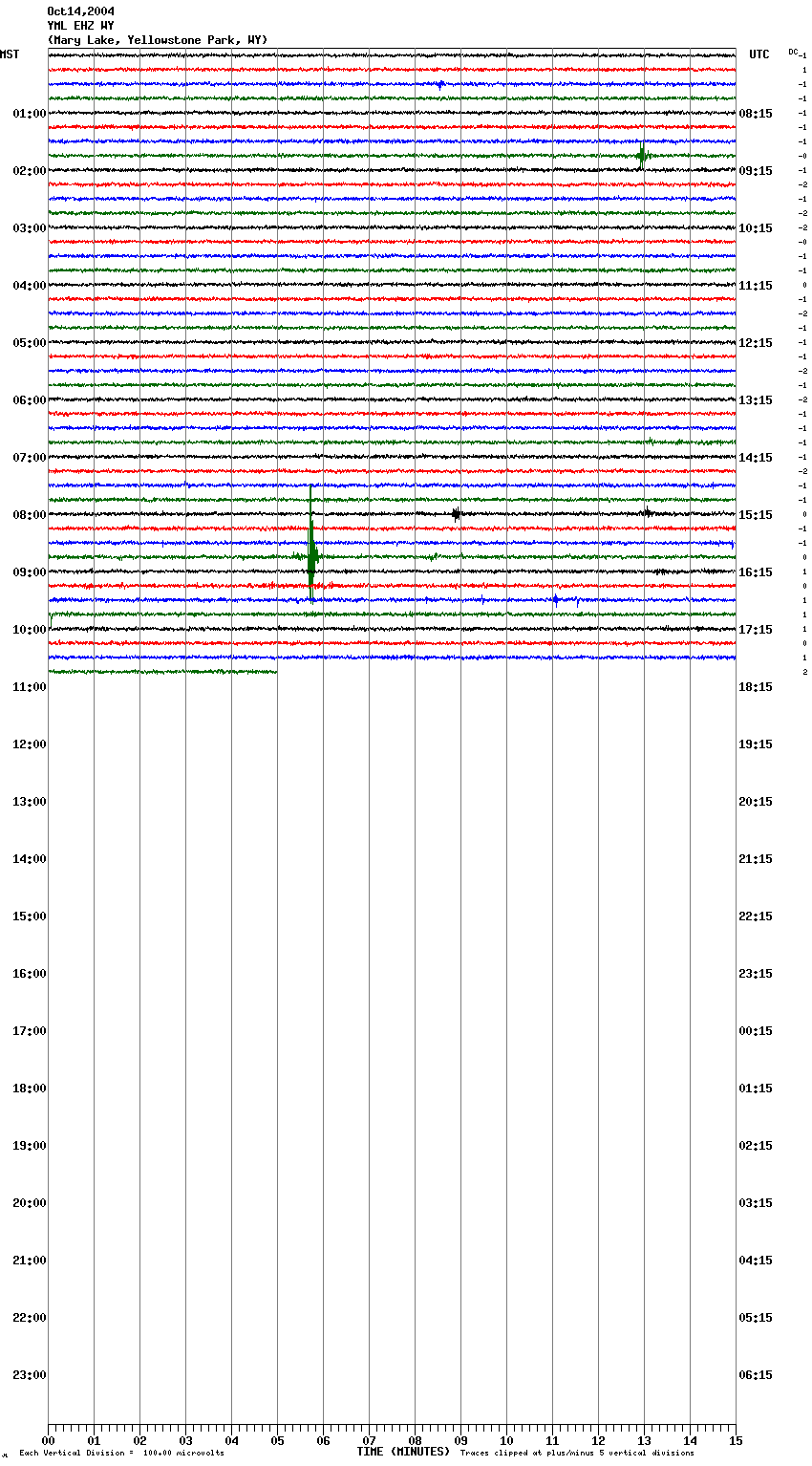Click the 06:15 UTC time label

coord(756,1375)
